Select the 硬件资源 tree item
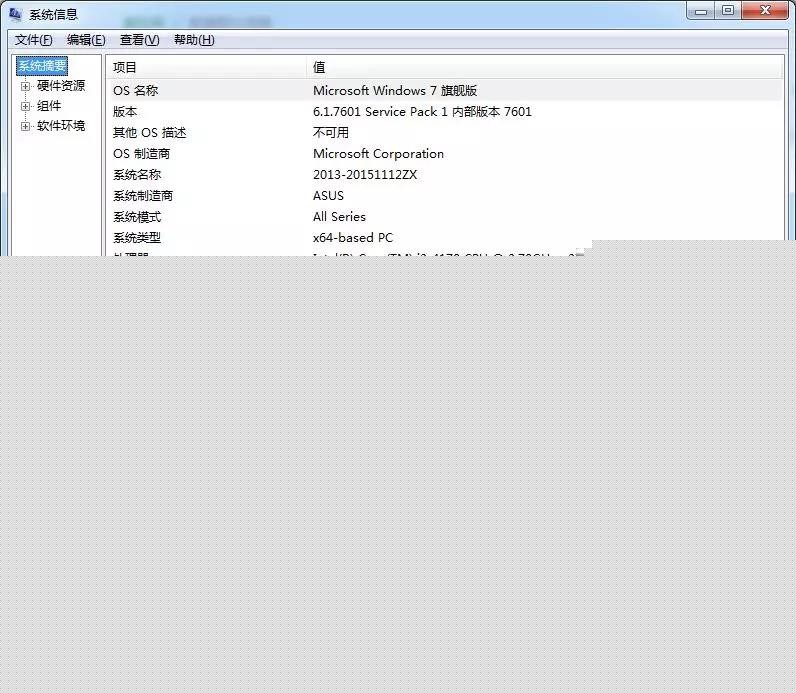796x693 pixels. 61,86
